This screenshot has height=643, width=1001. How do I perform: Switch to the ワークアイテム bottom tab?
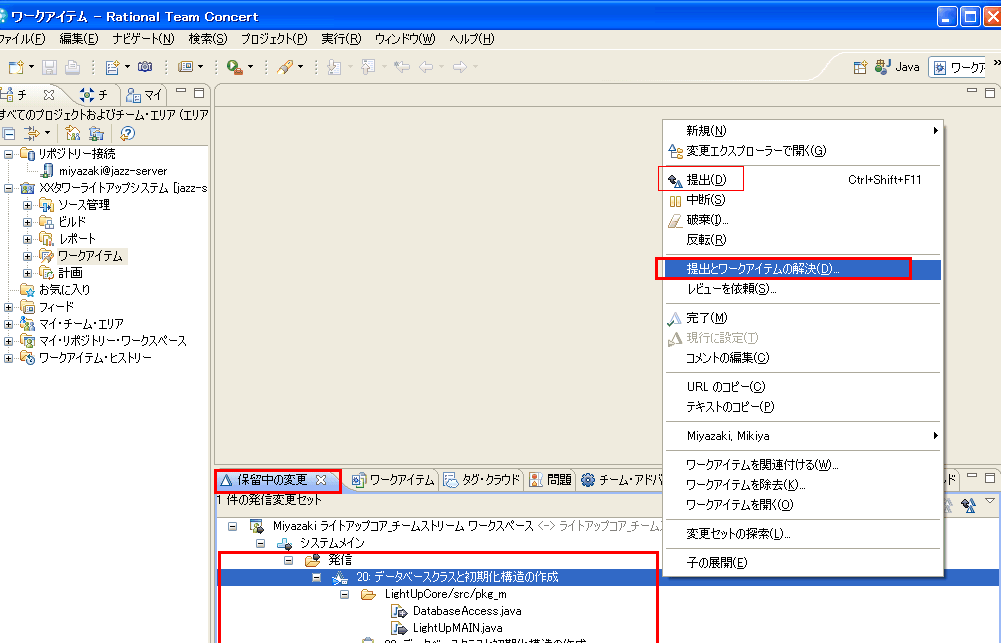pos(394,480)
